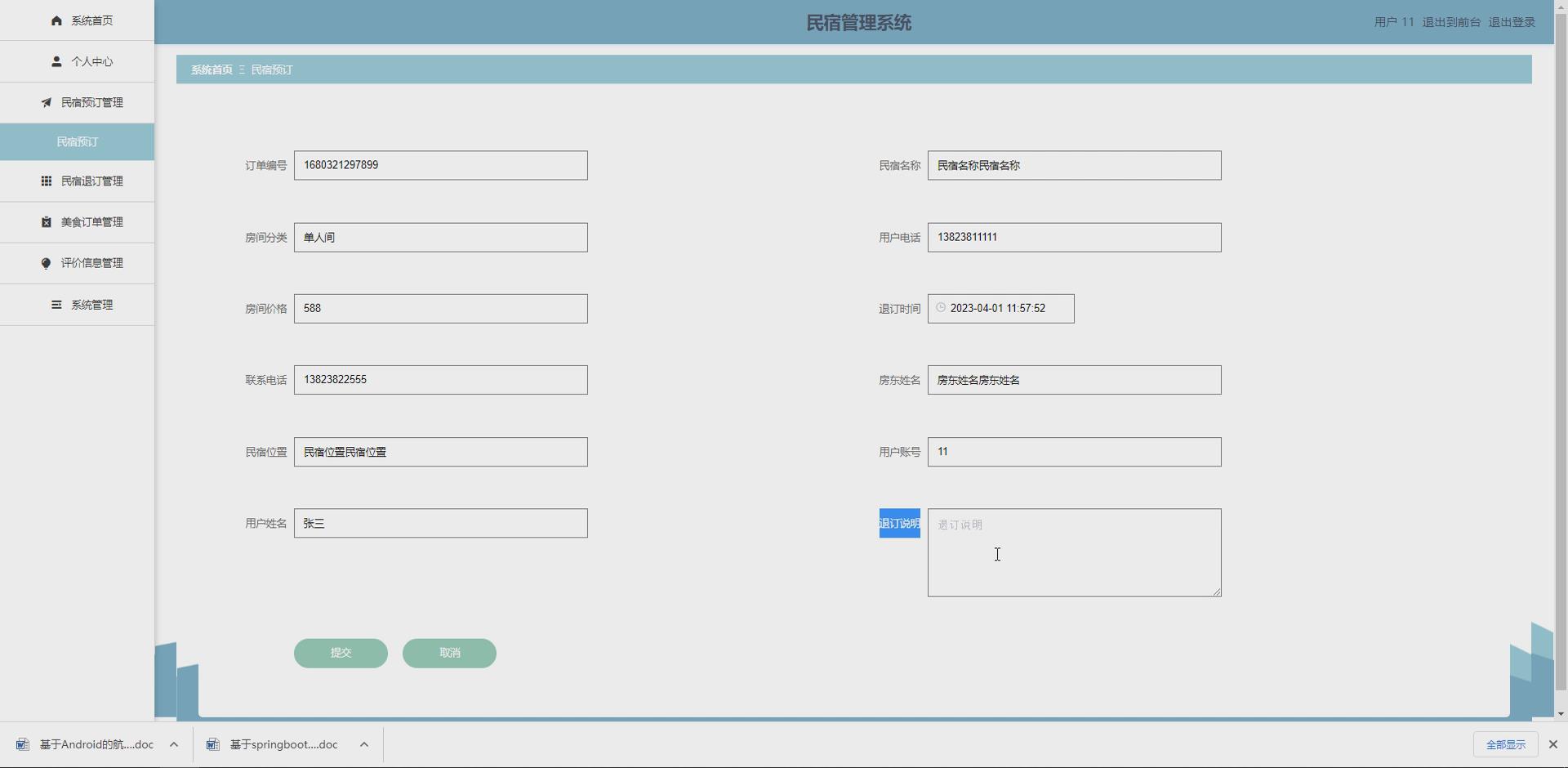Submit the form with 提交
The width and height of the screenshot is (1568, 768).
[x=341, y=653]
